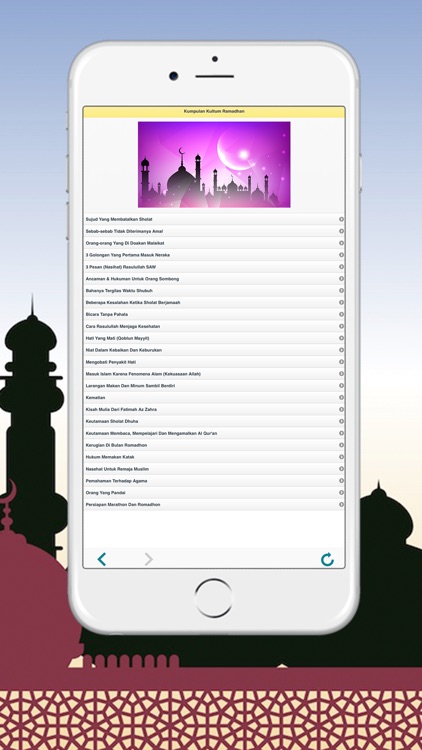
Task: Tap chevron on Kisah Mulia Dari Fatimah row
Action: pyautogui.click(x=341, y=409)
